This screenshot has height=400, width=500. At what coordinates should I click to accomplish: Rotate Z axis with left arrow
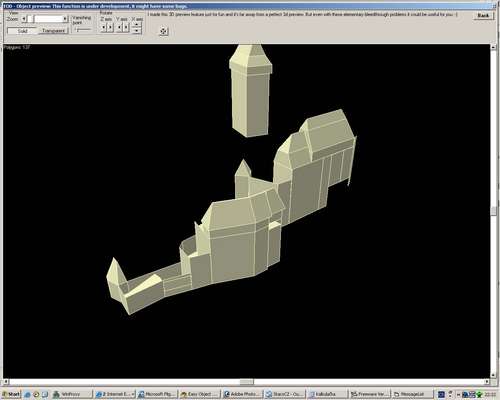[103, 27]
